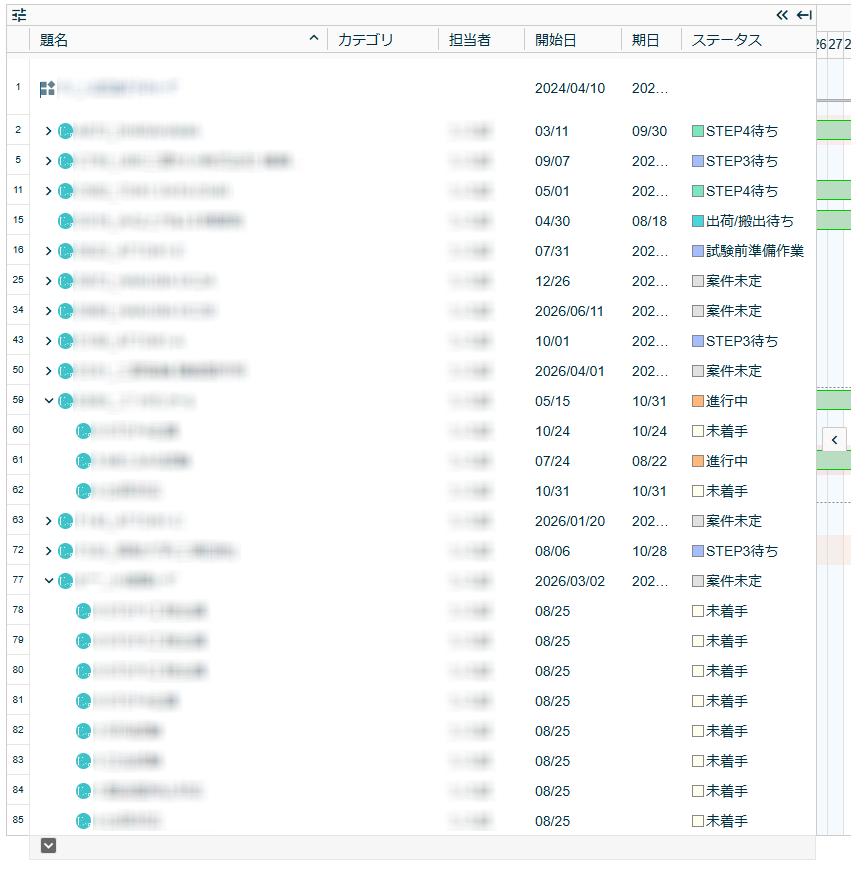Image resolution: width=851 pixels, height=873 pixels.
Task: Expand the tree item in row 2
Action: pyautogui.click(x=49, y=131)
